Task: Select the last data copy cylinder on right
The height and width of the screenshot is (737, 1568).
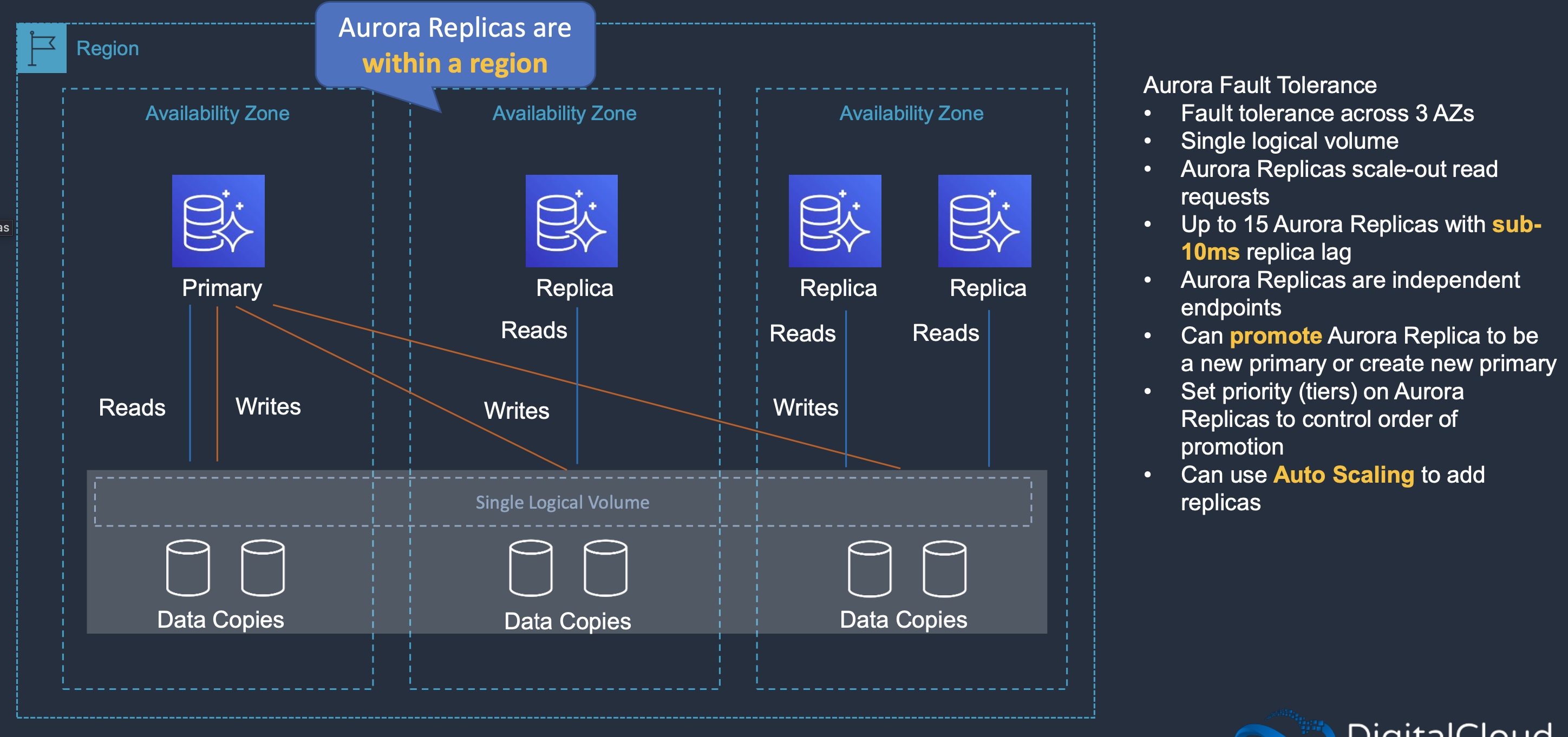Action: pyautogui.click(x=944, y=569)
